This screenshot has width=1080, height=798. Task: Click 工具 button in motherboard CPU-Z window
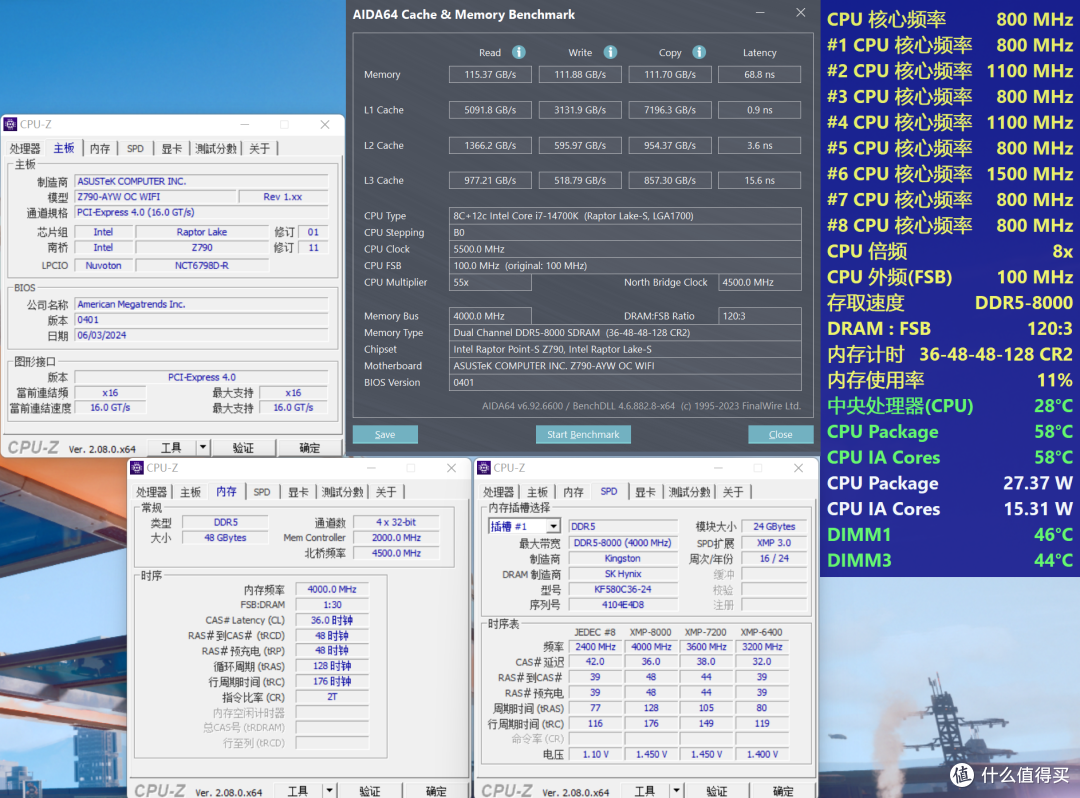click(x=172, y=448)
